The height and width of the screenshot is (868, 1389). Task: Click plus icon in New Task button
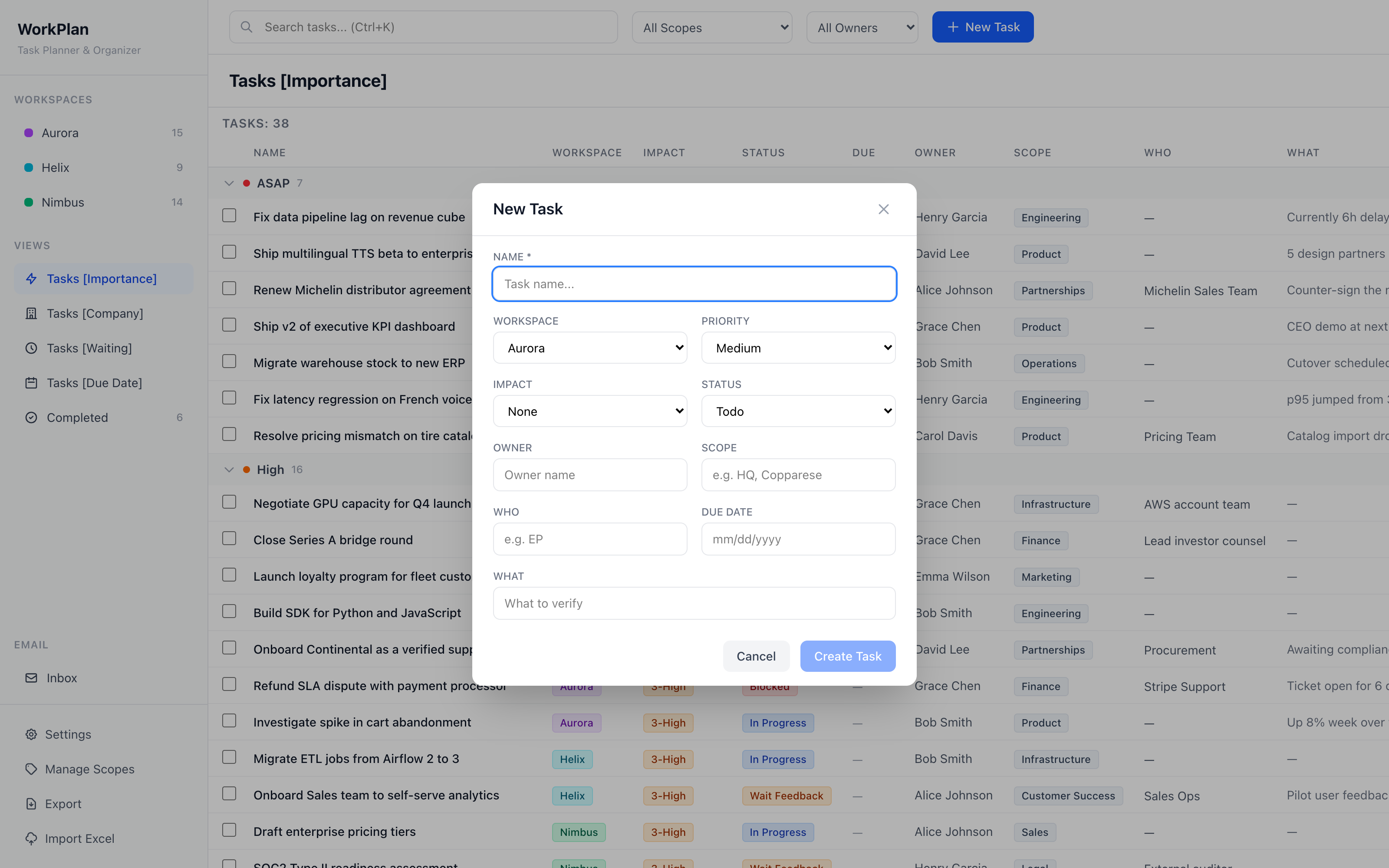953,27
